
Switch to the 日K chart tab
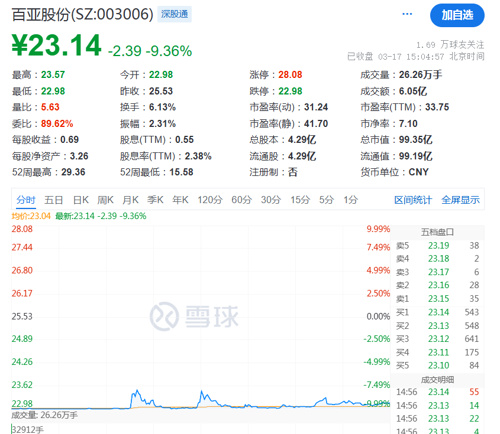81,200
